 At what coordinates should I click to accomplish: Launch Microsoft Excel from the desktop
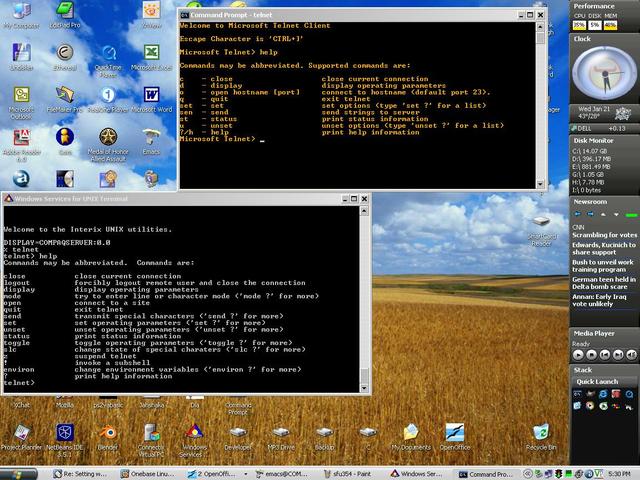click(x=151, y=57)
